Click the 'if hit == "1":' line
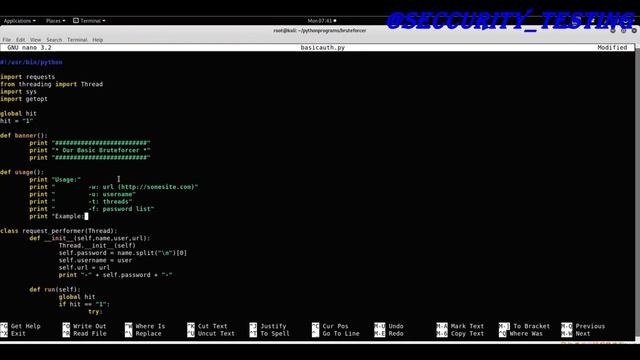The width and height of the screenshot is (640, 360). 84,304
